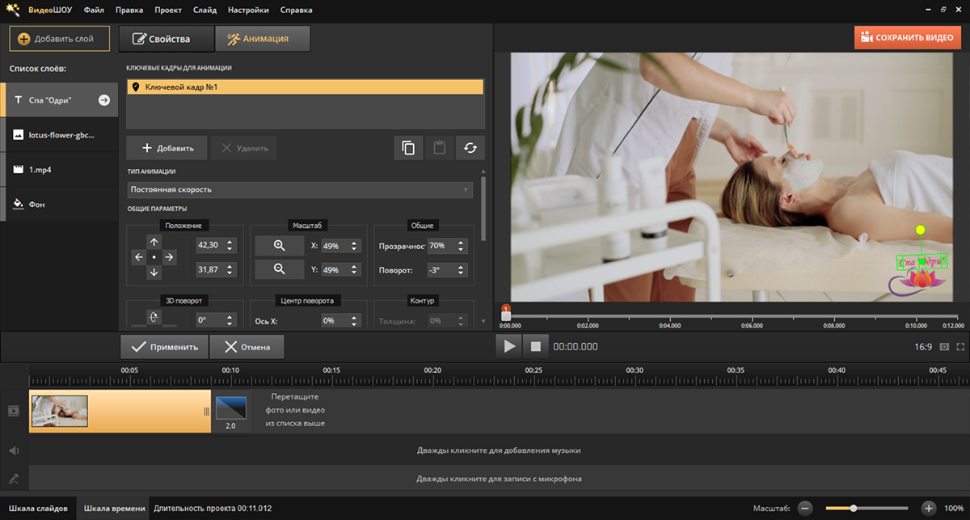Image resolution: width=970 pixels, height=520 pixels.
Task: Select the Фон layer
Action: click(60, 204)
